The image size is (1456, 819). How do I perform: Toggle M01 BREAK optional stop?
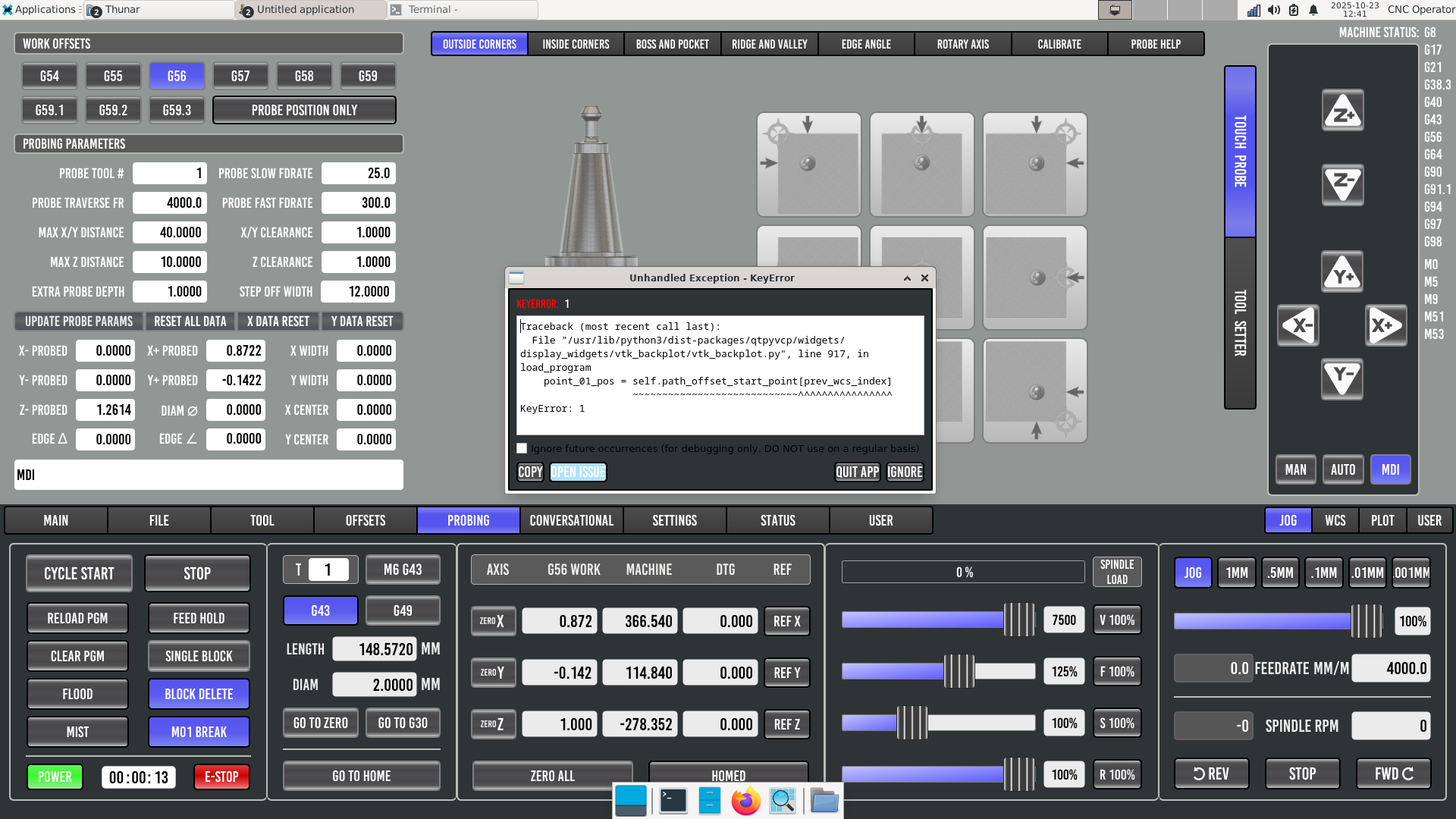[x=199, y=732]
